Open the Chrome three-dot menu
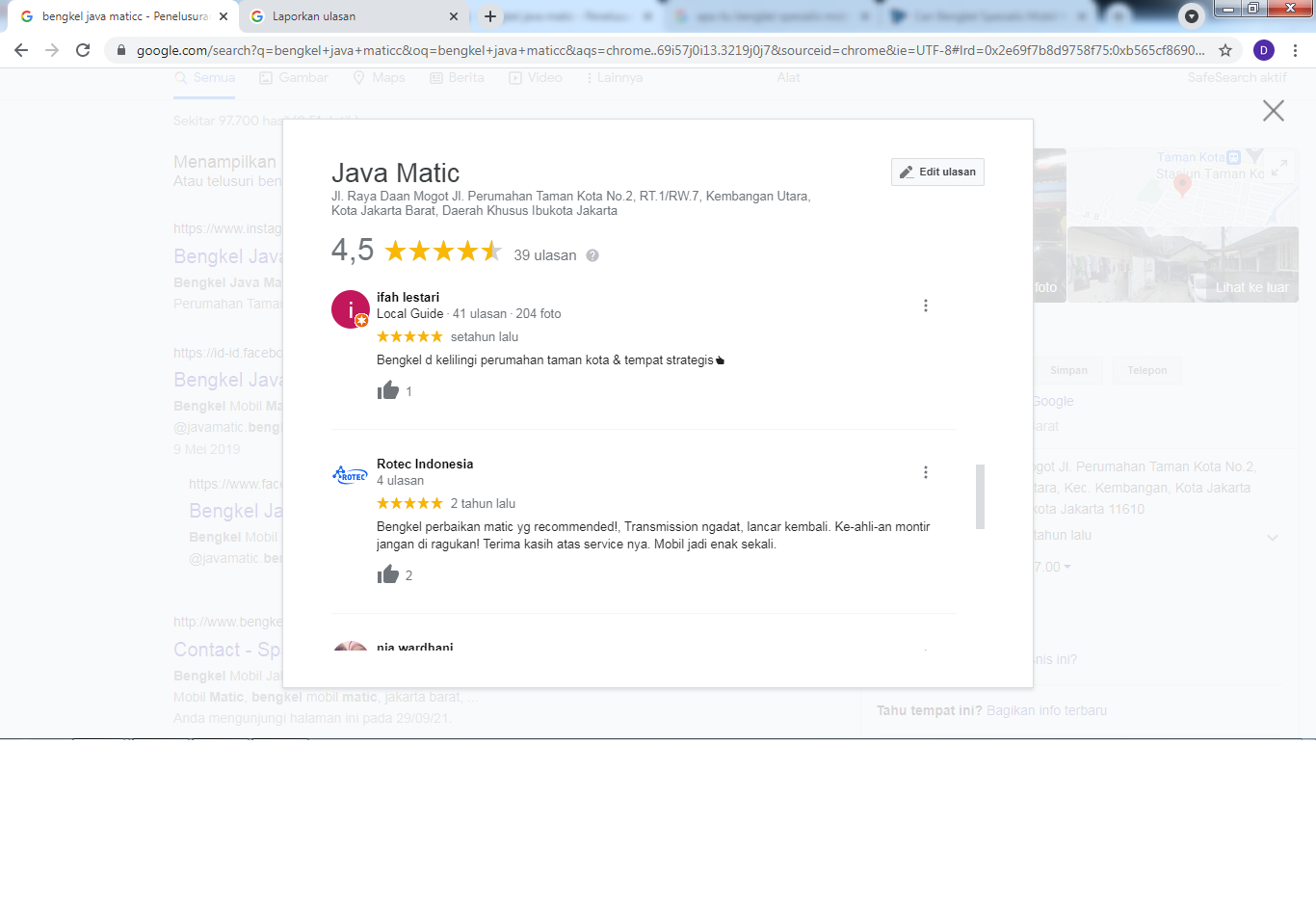This screenshot has width=1316, height=904. pos(1295,50)
